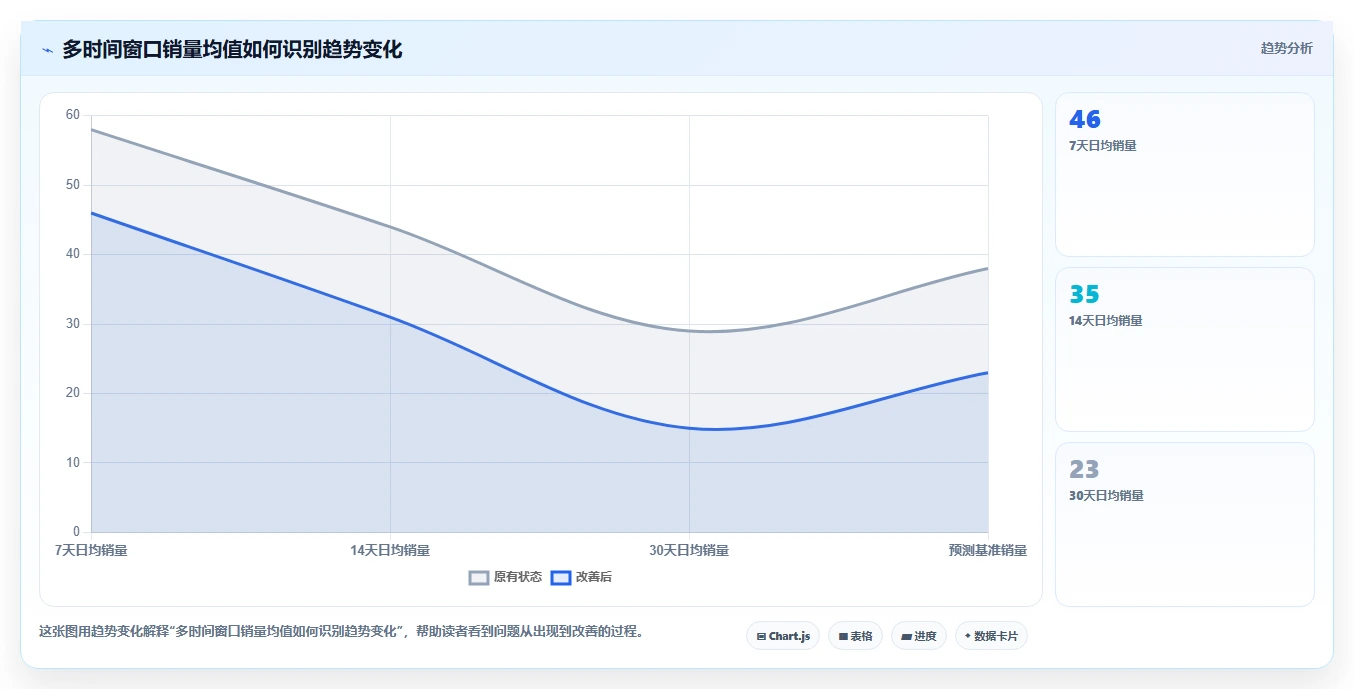The height and width of the screenshot is (689, 1354).
Task: Click the y-axis value 20
Action: click(72, 393)
